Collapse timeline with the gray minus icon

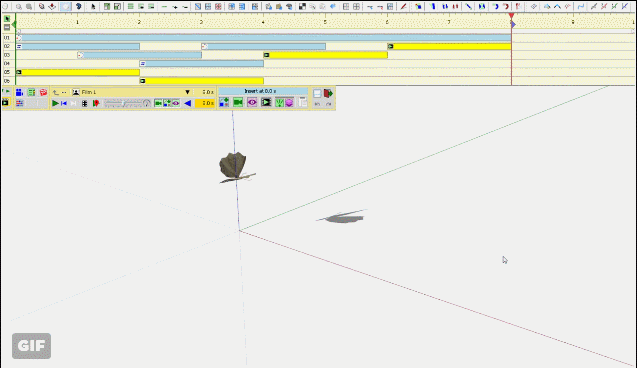tap(7, 27)
